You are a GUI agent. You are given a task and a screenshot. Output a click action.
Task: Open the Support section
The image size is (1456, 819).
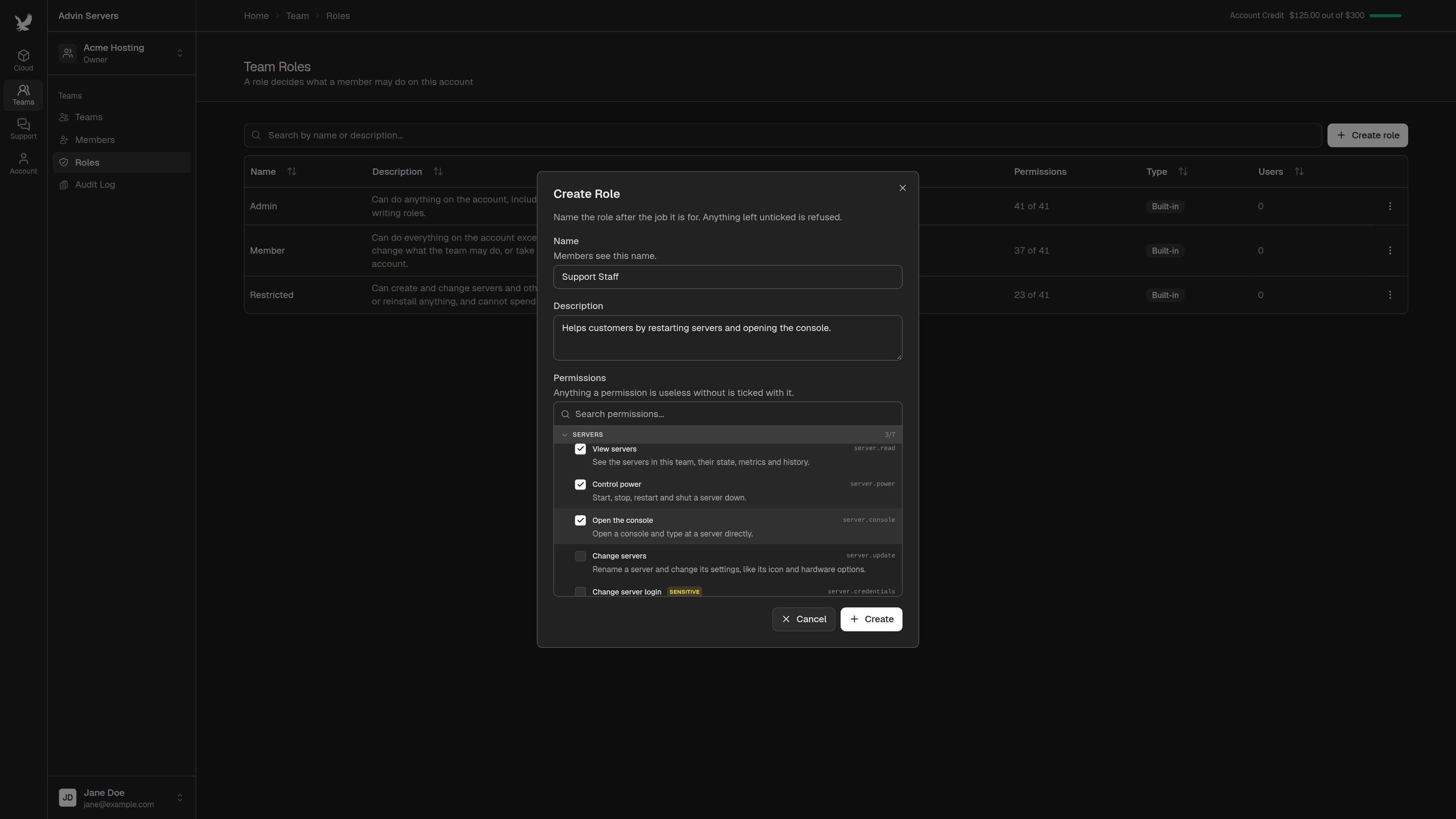[23, 129]
